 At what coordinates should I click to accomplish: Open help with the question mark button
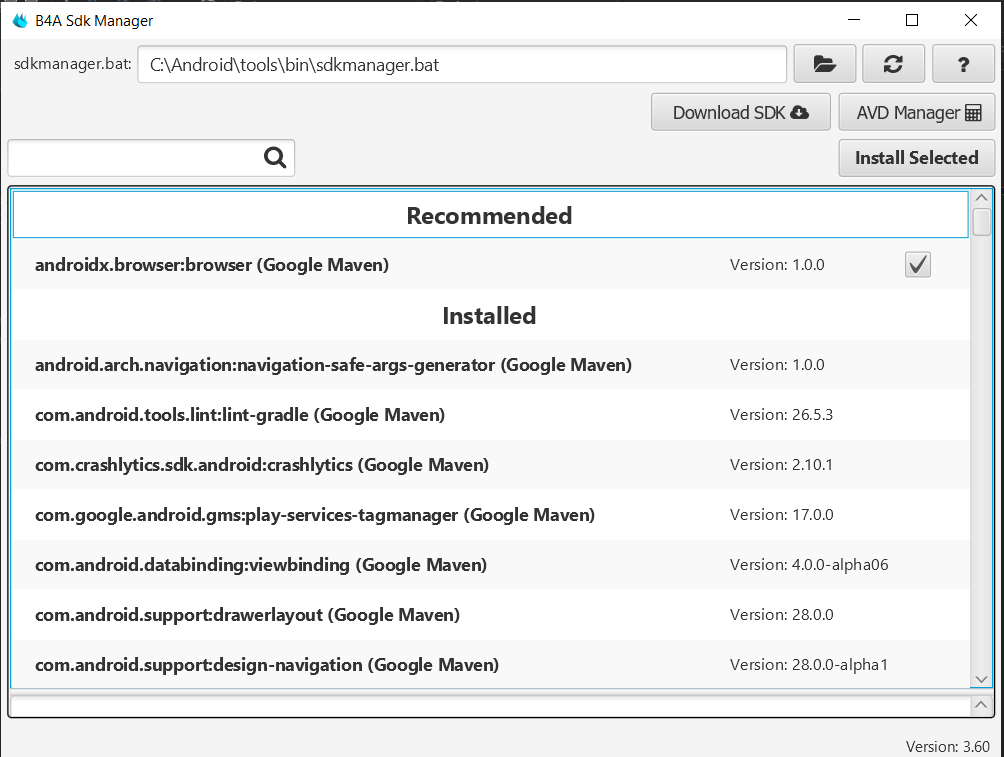pos(963,64)
